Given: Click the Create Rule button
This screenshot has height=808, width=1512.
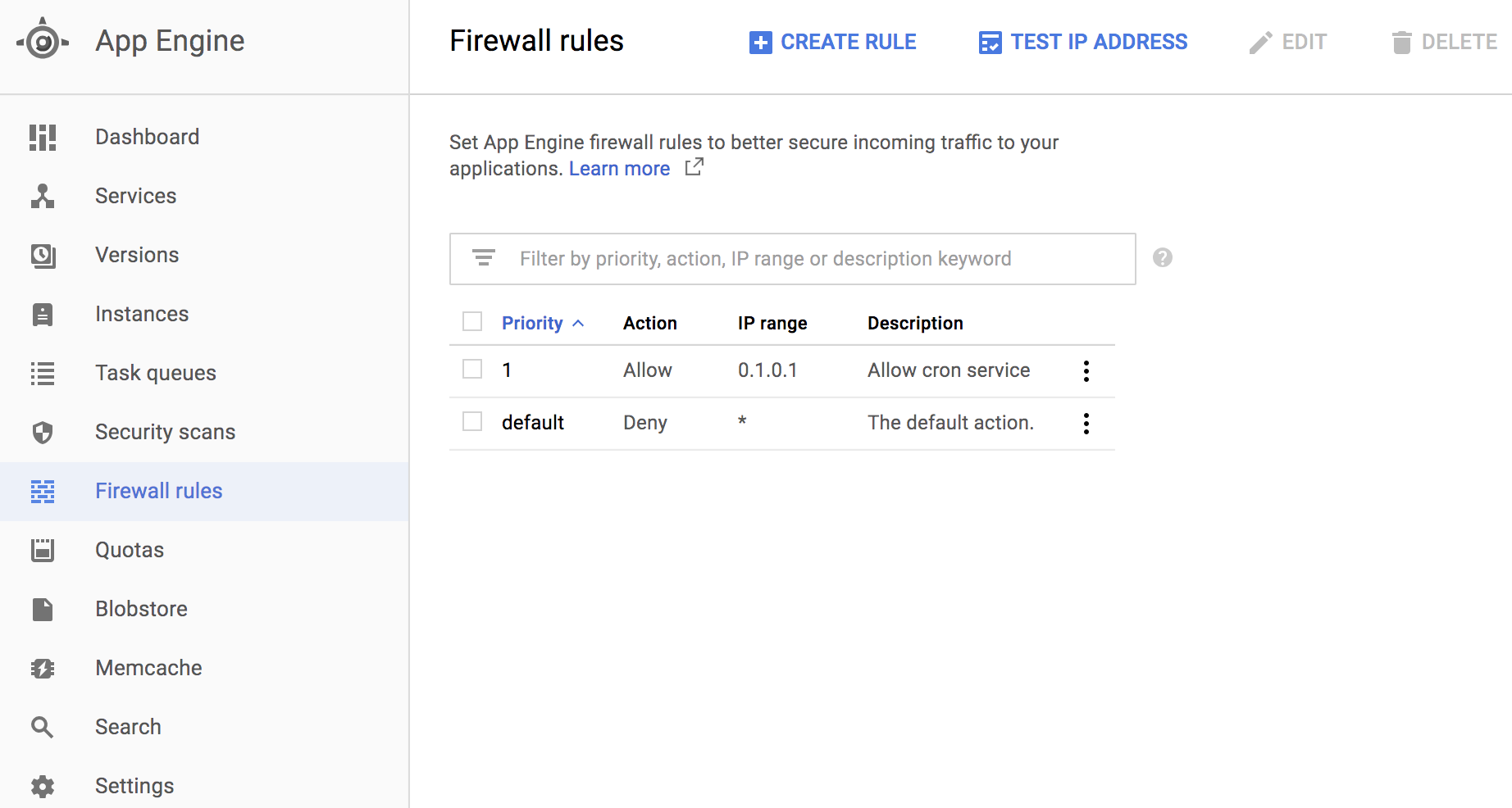Looking at the screenshot, I should (x=833, y=42).
